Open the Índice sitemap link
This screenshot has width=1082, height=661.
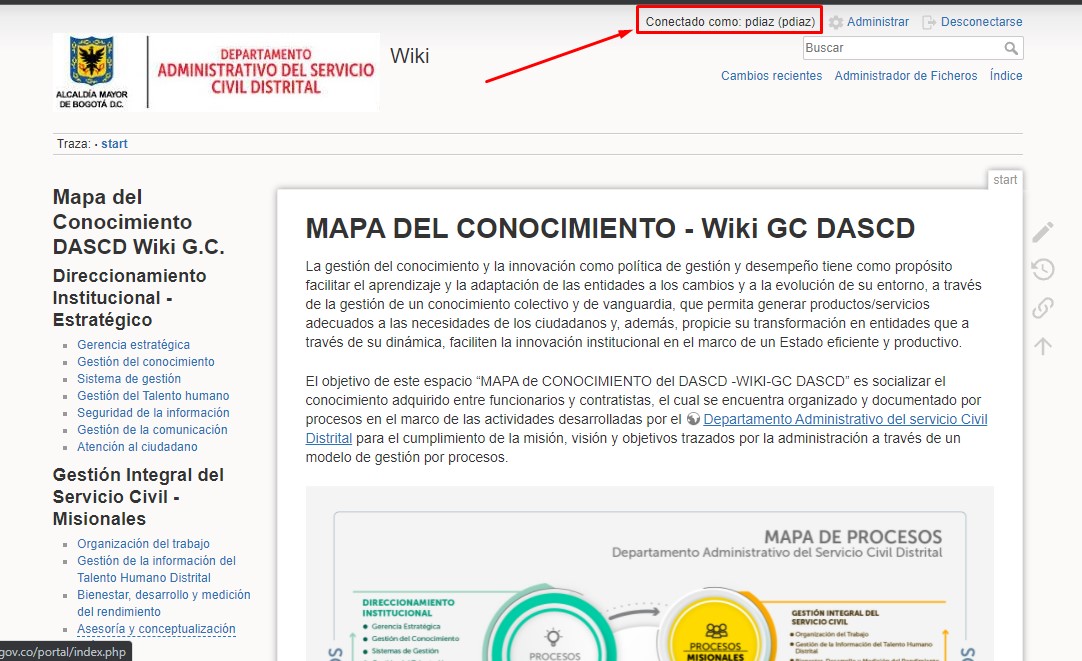coord(1006,76)
